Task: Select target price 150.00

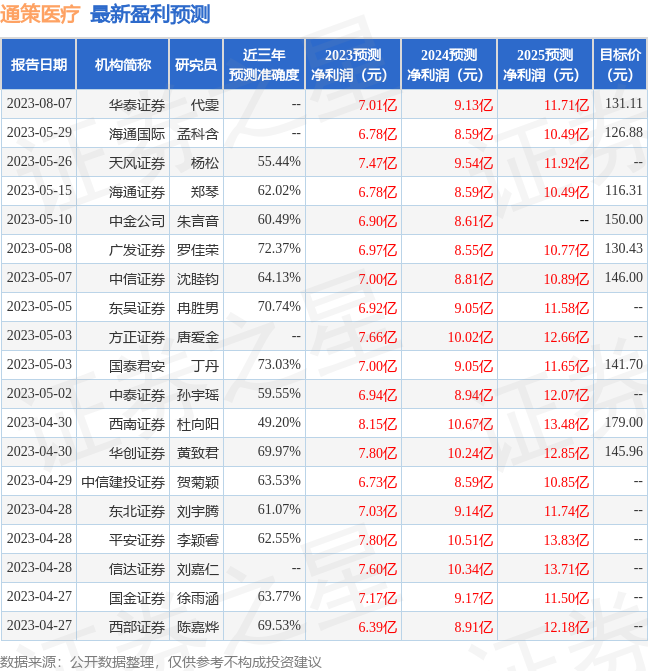Action: click(624, 220)
